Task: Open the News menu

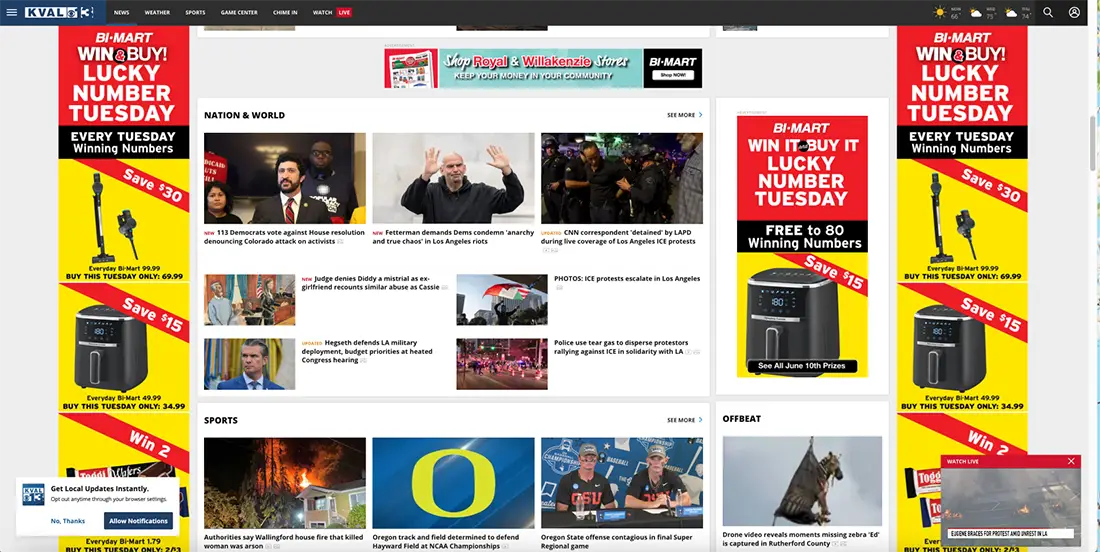Action: coord(121,13)
